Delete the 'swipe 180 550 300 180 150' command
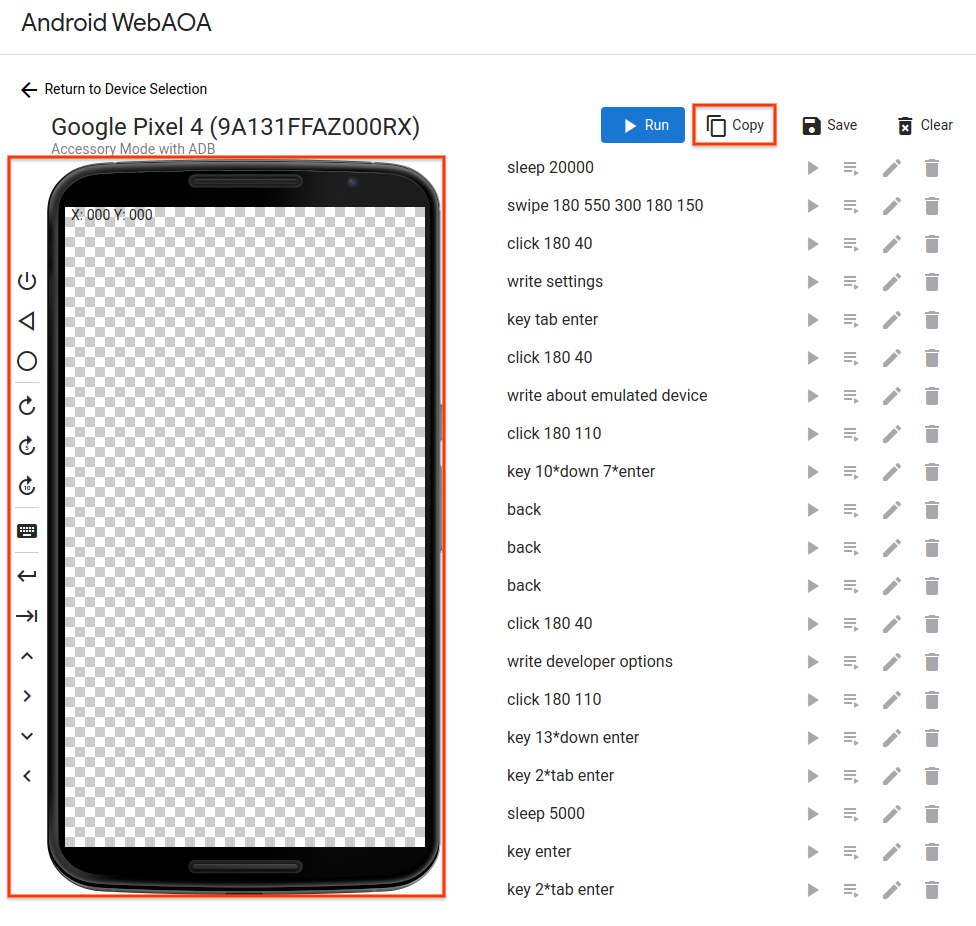Image resolution: width=976 pixels, height=926 pixels. [931, 206]
